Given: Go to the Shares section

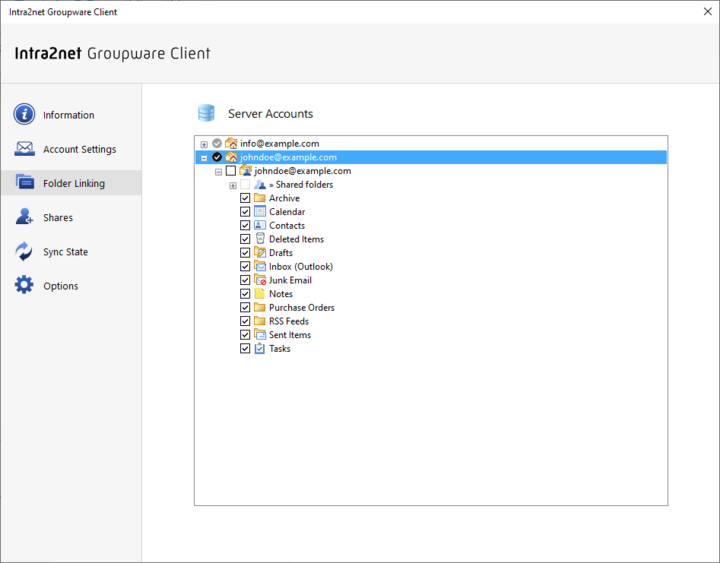Looking at the screenshot, I should pyautogui.click(x=71, y=217).
